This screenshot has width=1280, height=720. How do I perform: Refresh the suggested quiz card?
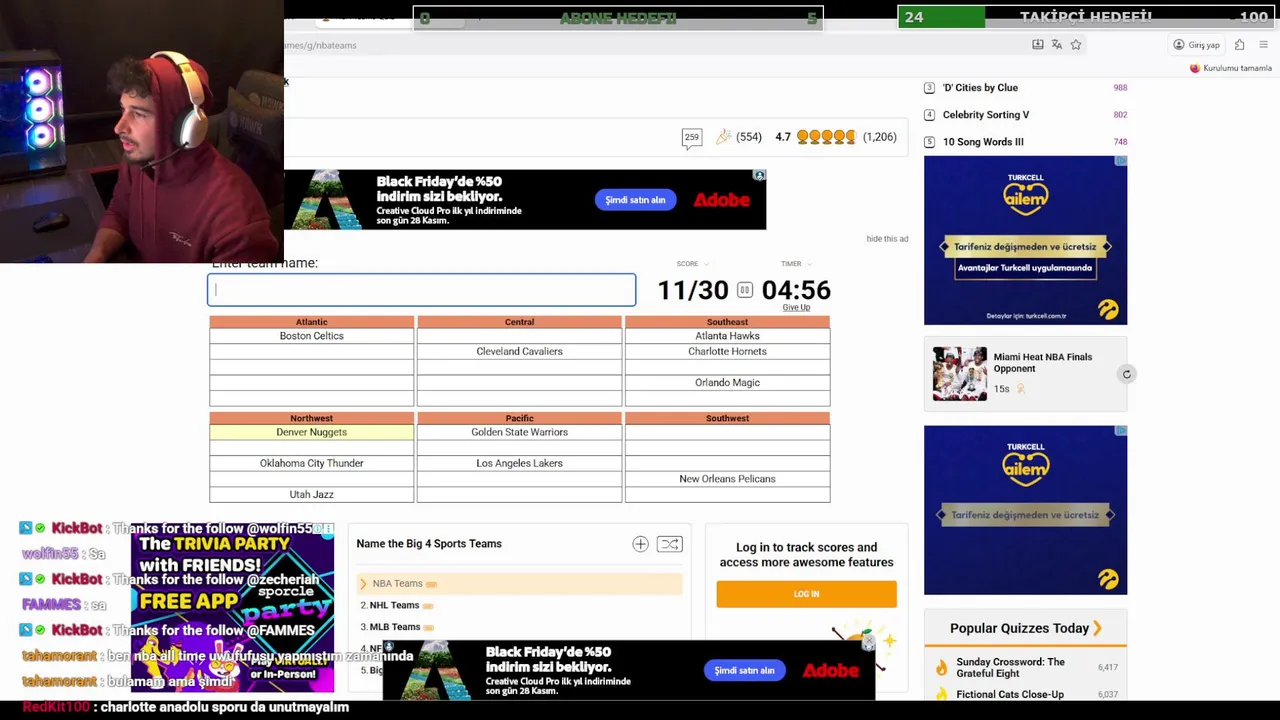[x=1126, y=374]
